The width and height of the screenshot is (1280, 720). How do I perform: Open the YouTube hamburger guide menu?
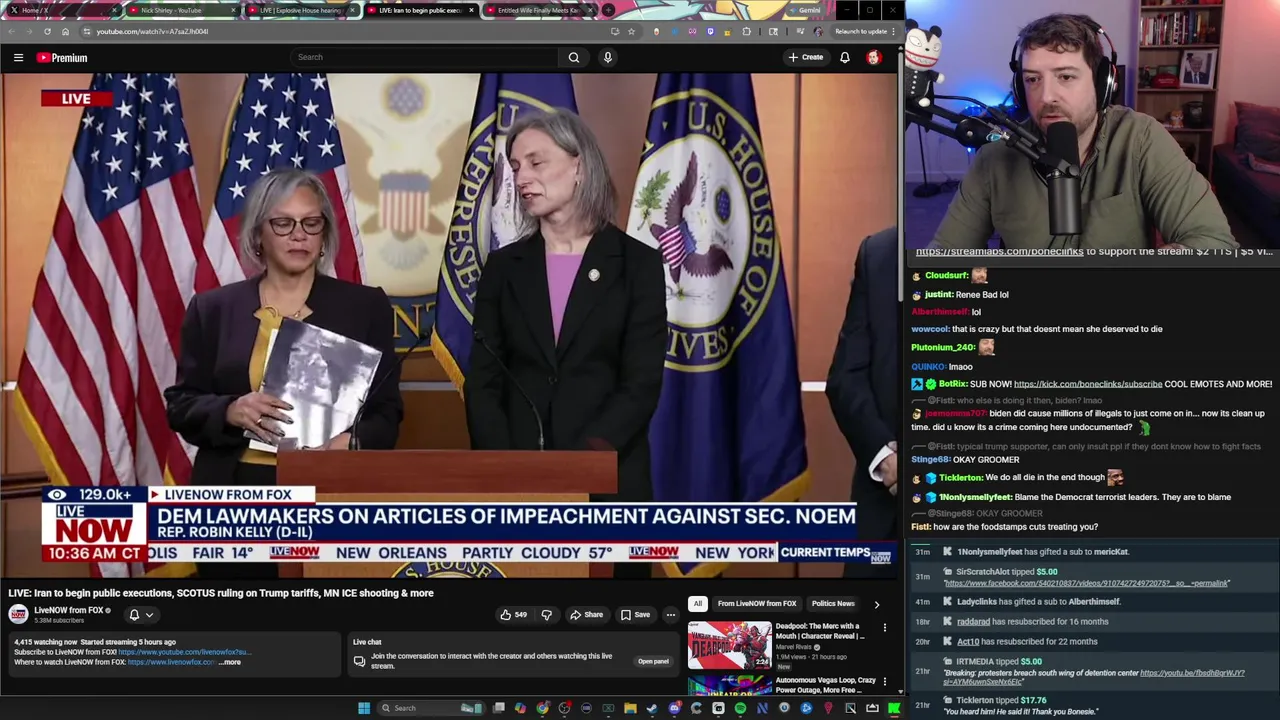pyautogui.click(x=18, y=58)
